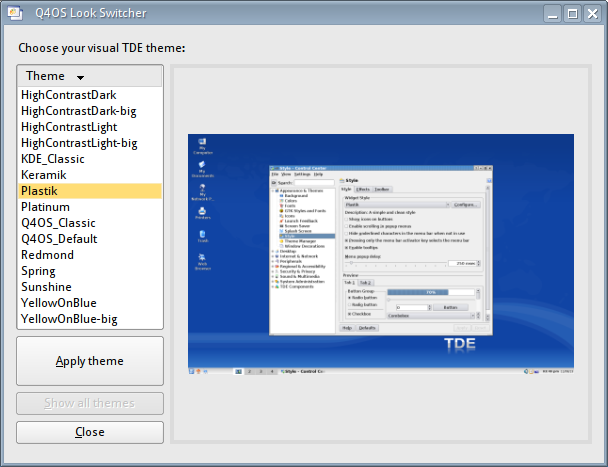The width and height of the screenshot is (608, 467).
Task: Select the Q4OS_Default theme
Action: pos(90,239)
